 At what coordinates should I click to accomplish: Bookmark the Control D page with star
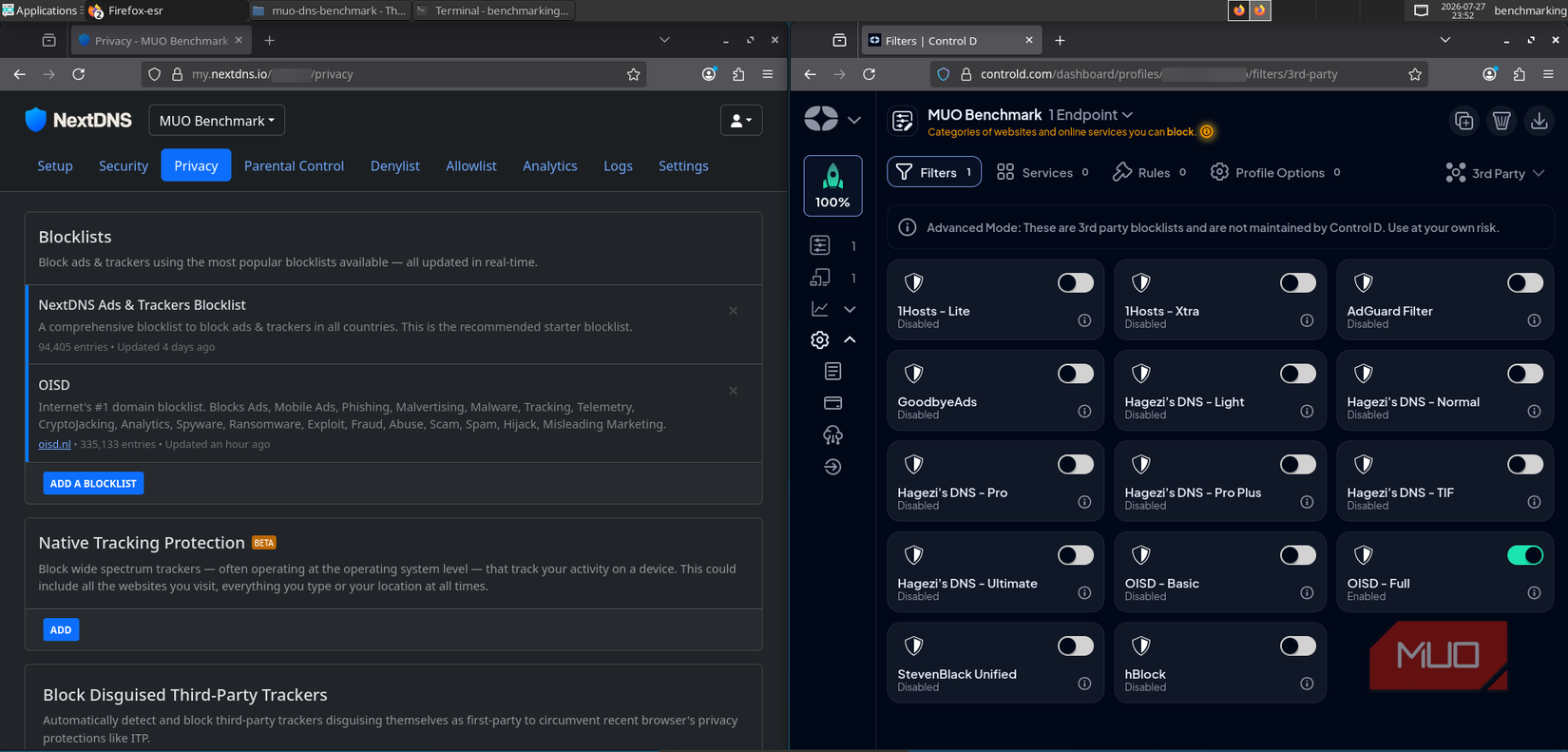(1415, 74)
